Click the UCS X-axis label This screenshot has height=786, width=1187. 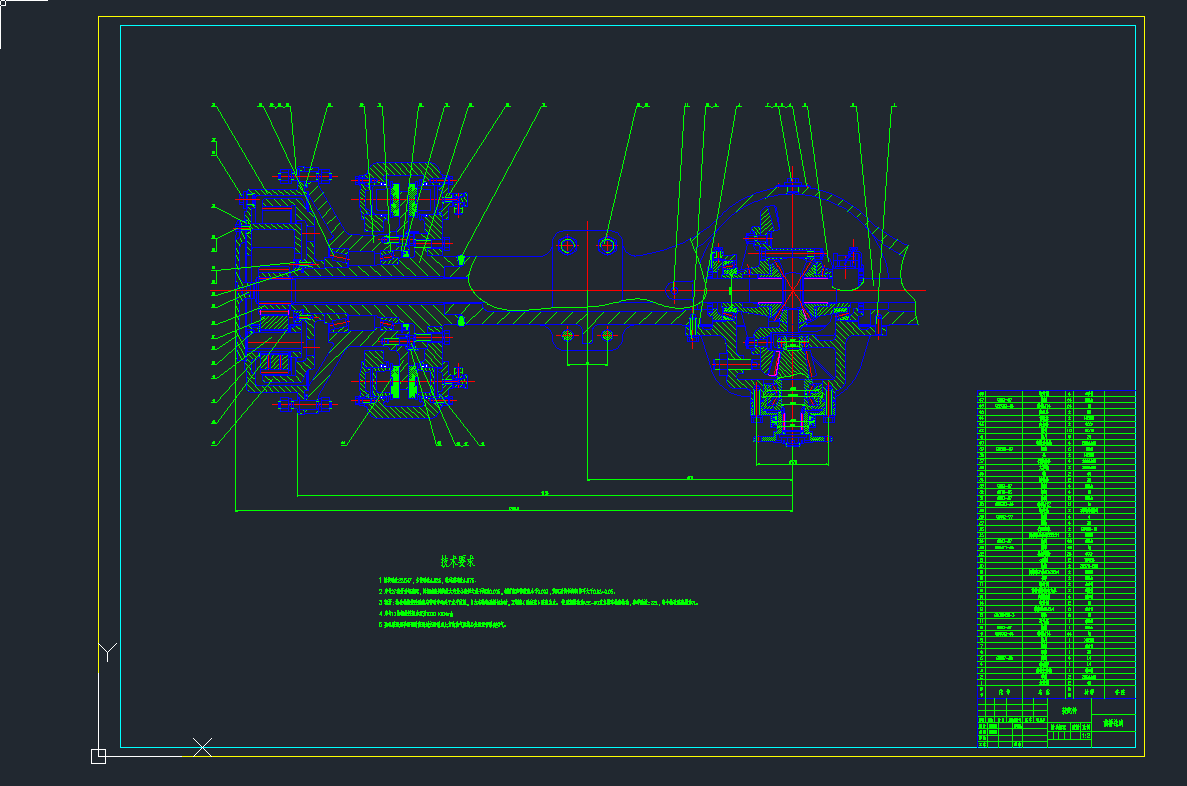tap(202, 747)
